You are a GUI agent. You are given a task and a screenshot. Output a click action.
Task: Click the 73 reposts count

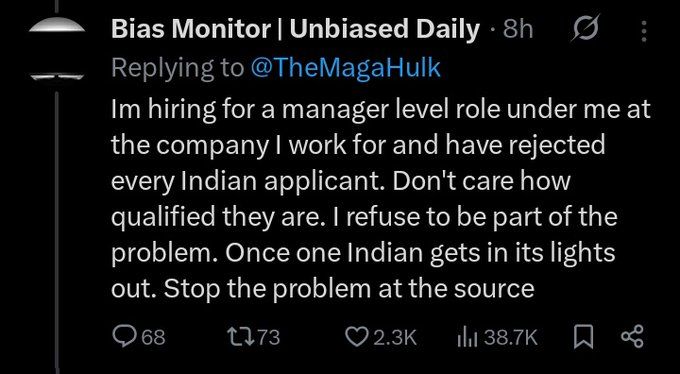pos(268,338)
